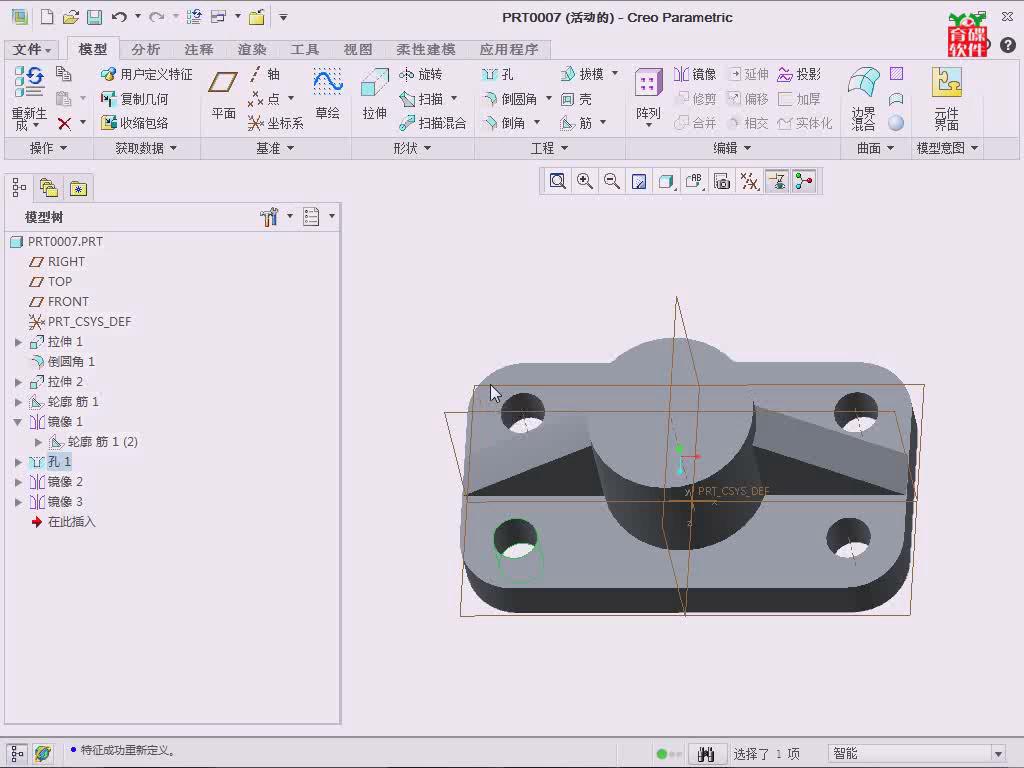This screenshot has width=1024, height=768.
Task: Open the View (视图) ribbon tab
Action: (358, 49)
